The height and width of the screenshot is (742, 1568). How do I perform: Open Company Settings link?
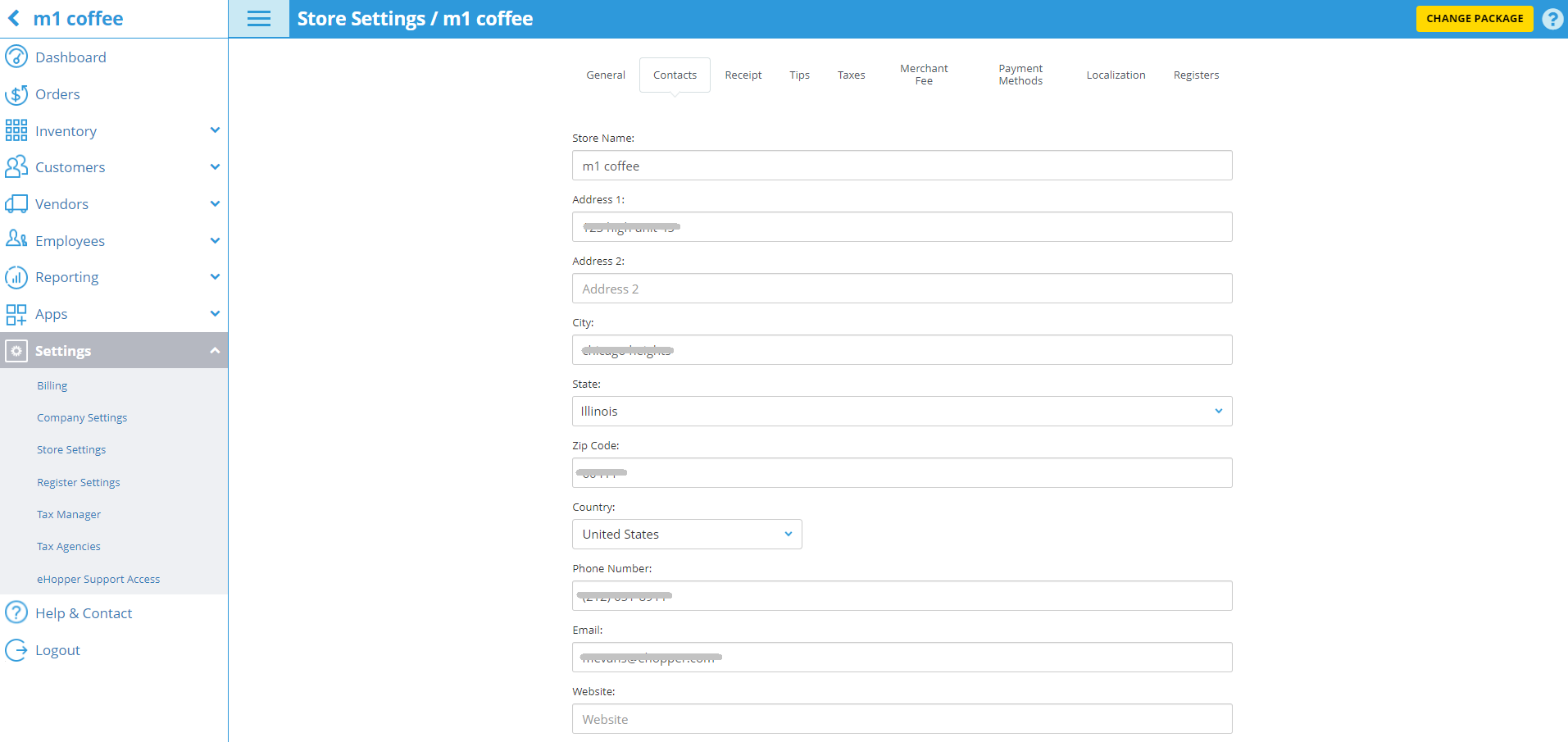pyautogui.click(x=82, y=418)
